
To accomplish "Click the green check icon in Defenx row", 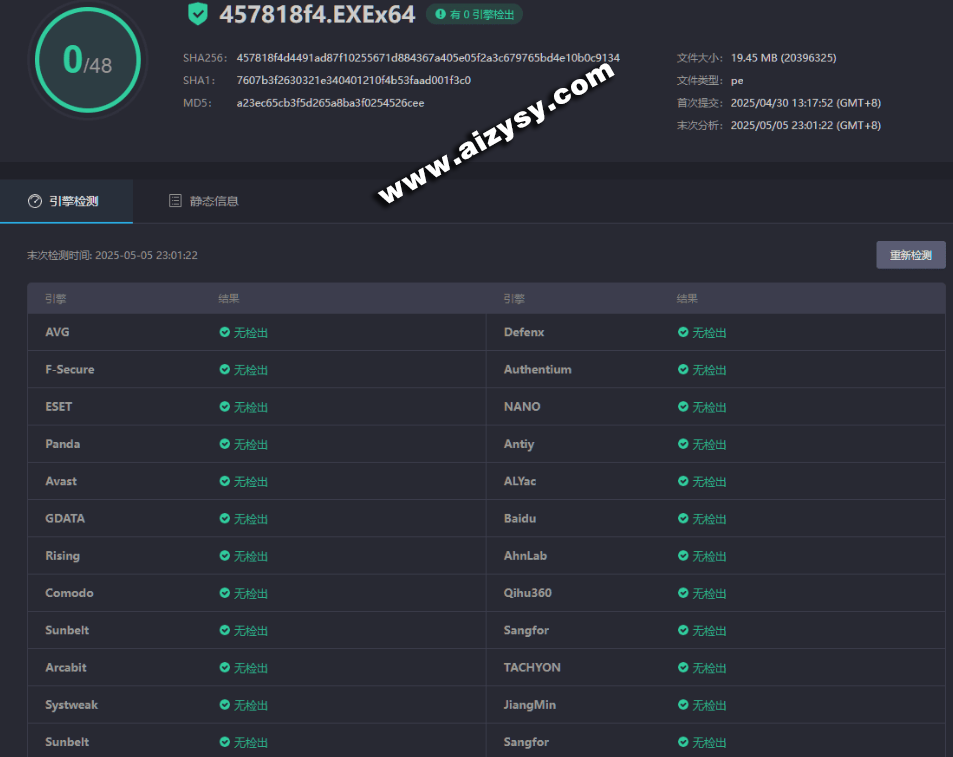I will pyautogui.click(x=683, y=332).
